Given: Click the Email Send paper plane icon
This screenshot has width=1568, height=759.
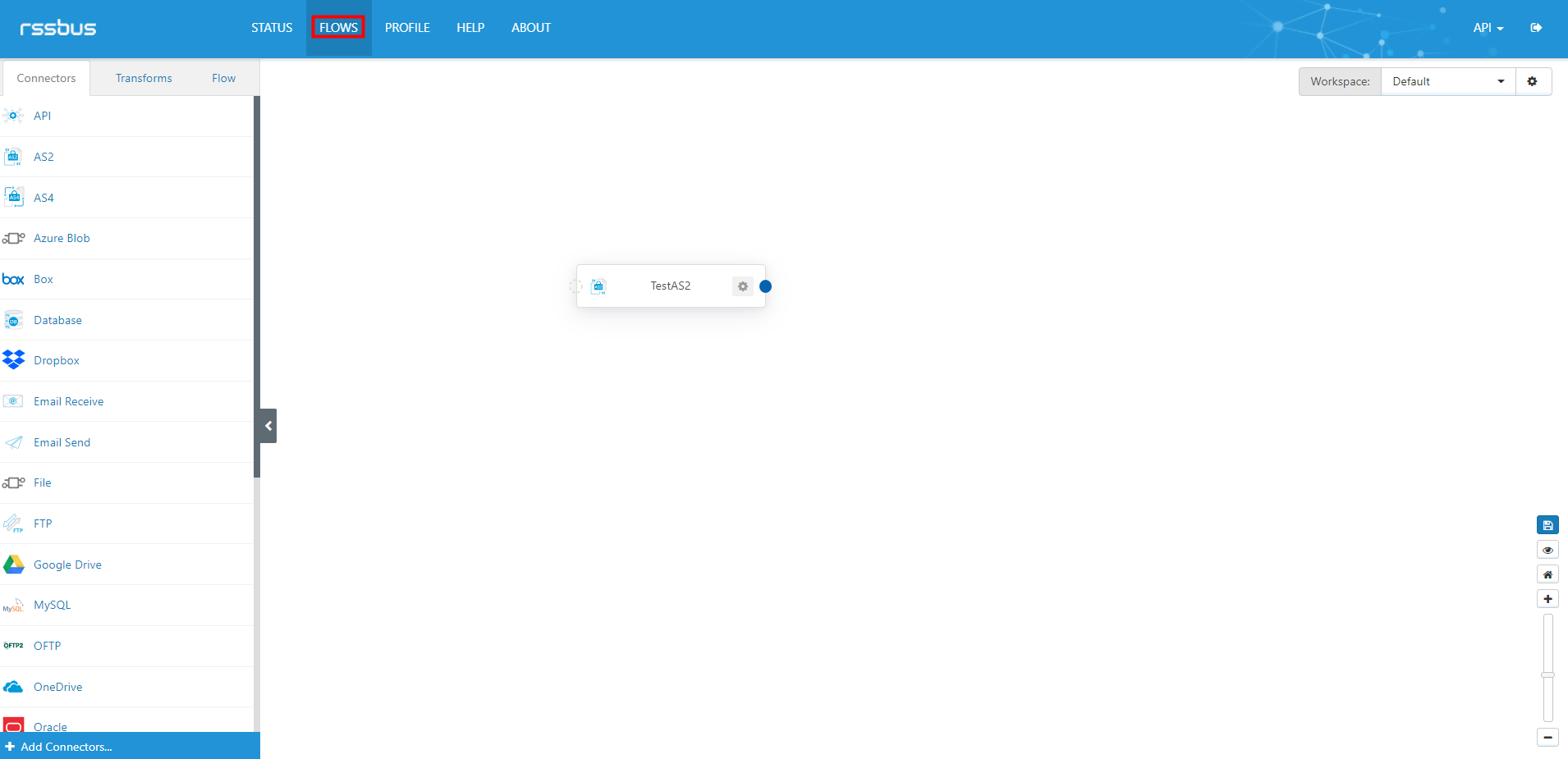Looking at the screenshot, I should point(13,442).
